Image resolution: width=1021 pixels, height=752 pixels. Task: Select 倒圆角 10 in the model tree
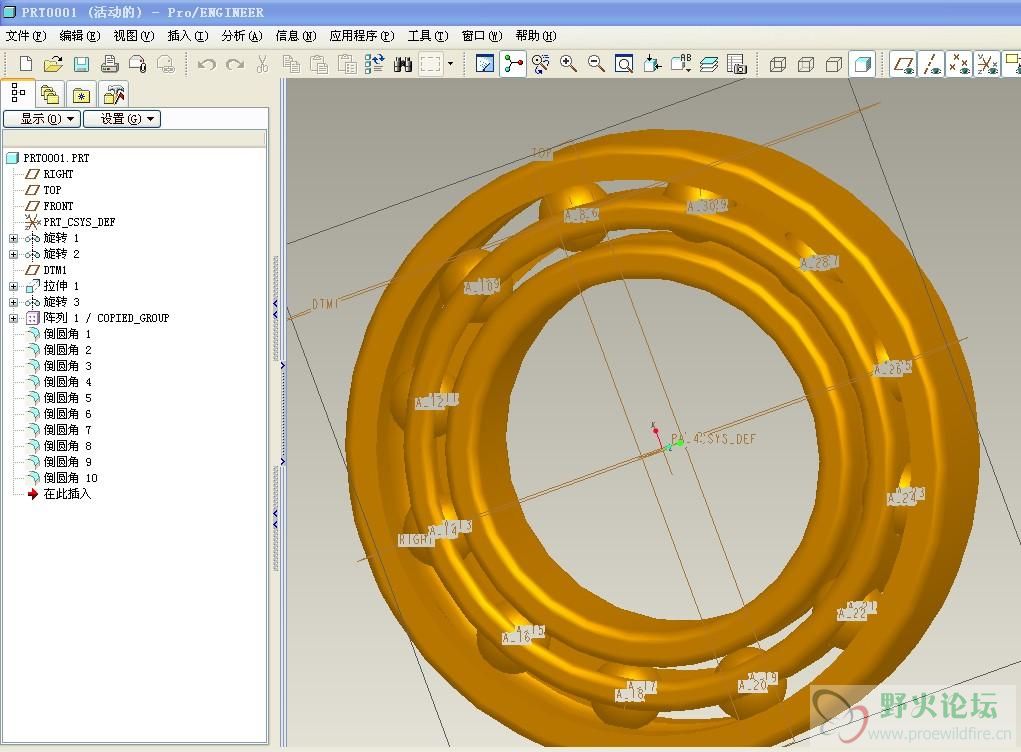point(63,478)
